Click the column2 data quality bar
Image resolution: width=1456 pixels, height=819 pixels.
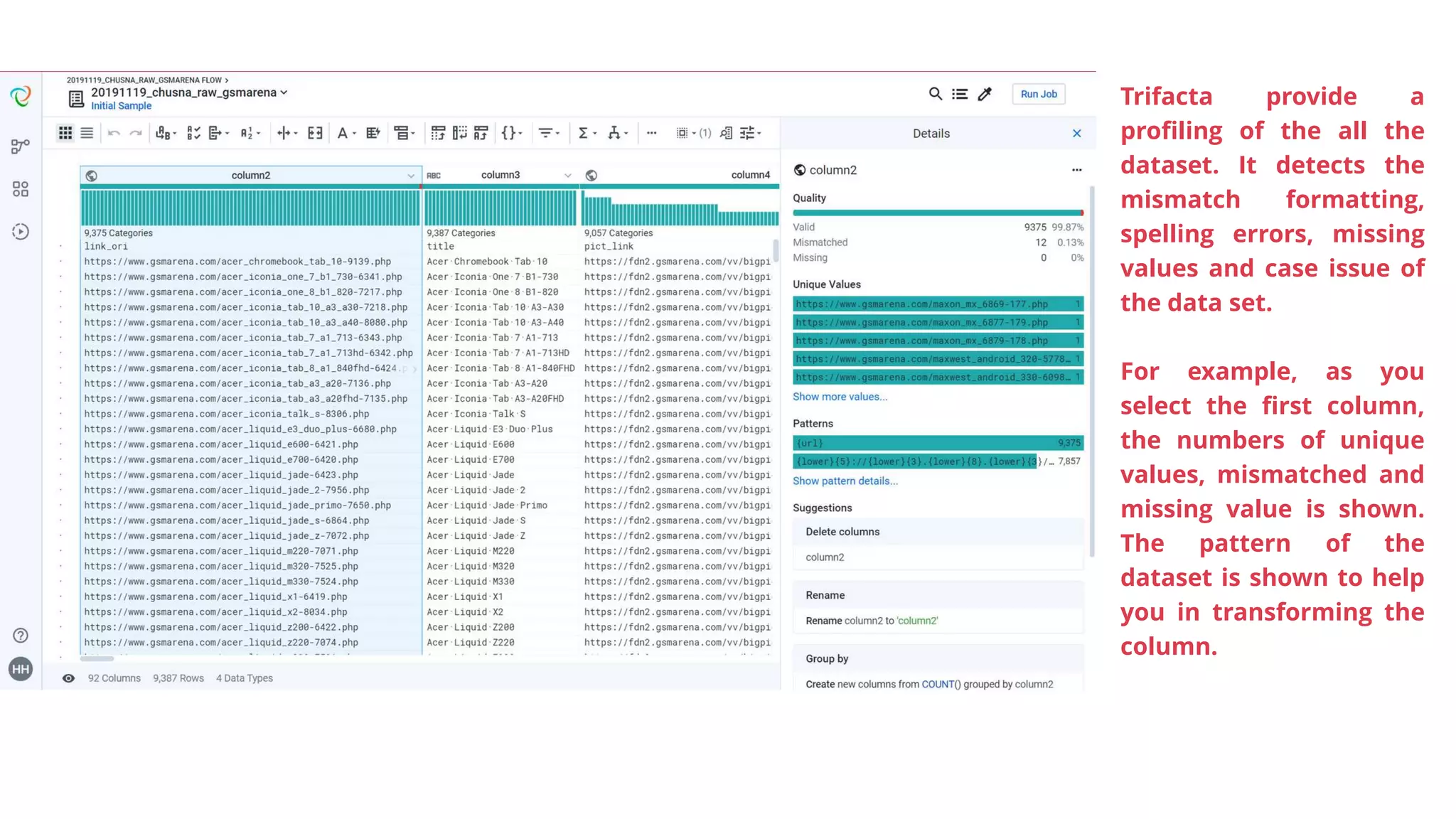(251, 186)
